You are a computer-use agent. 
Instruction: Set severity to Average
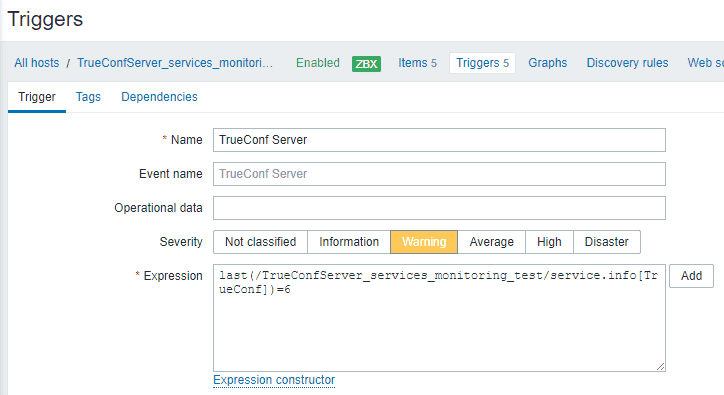click(492, 242)
